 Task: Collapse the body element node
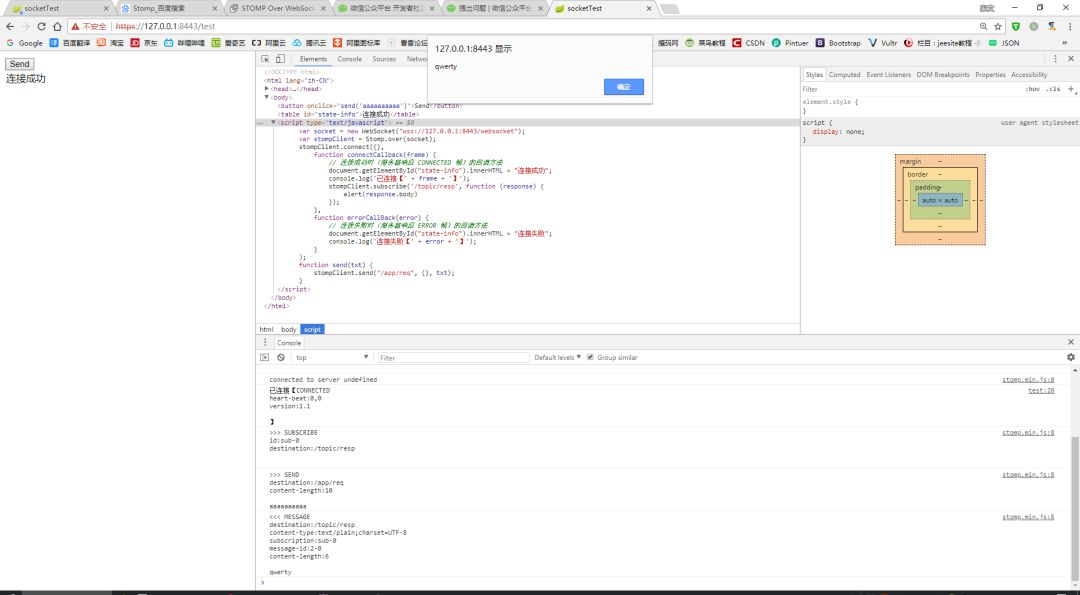tap(267, 97)
